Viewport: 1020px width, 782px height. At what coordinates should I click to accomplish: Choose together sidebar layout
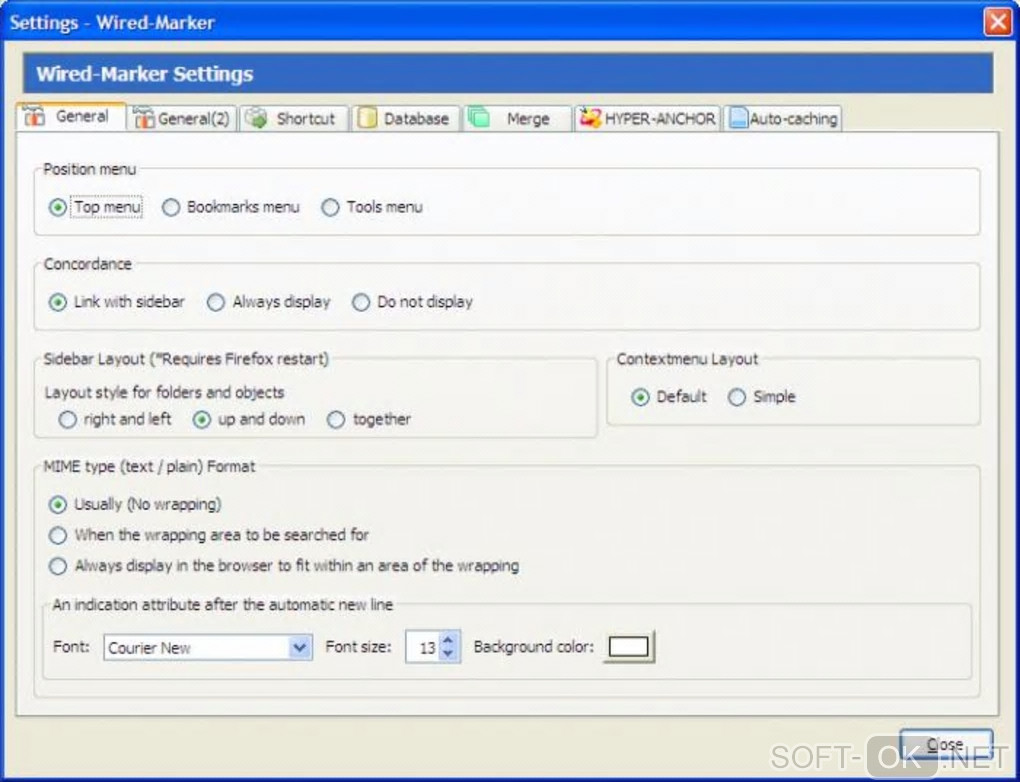click(x=369, y=419)
